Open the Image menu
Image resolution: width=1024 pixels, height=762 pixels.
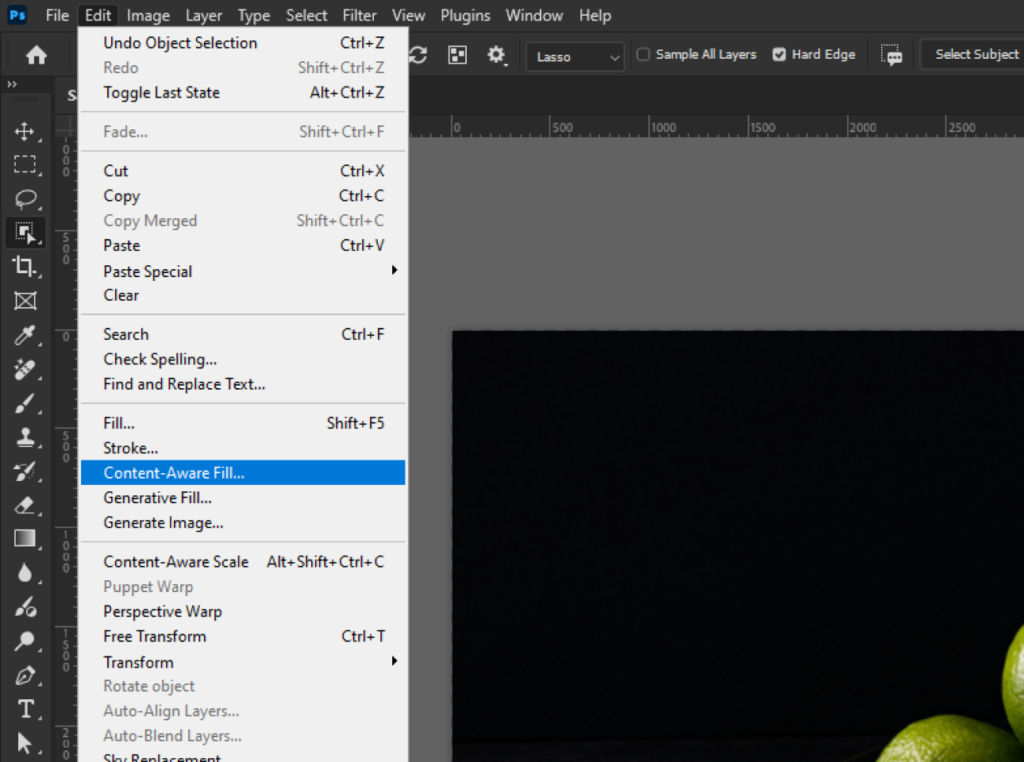click(148, 15)
